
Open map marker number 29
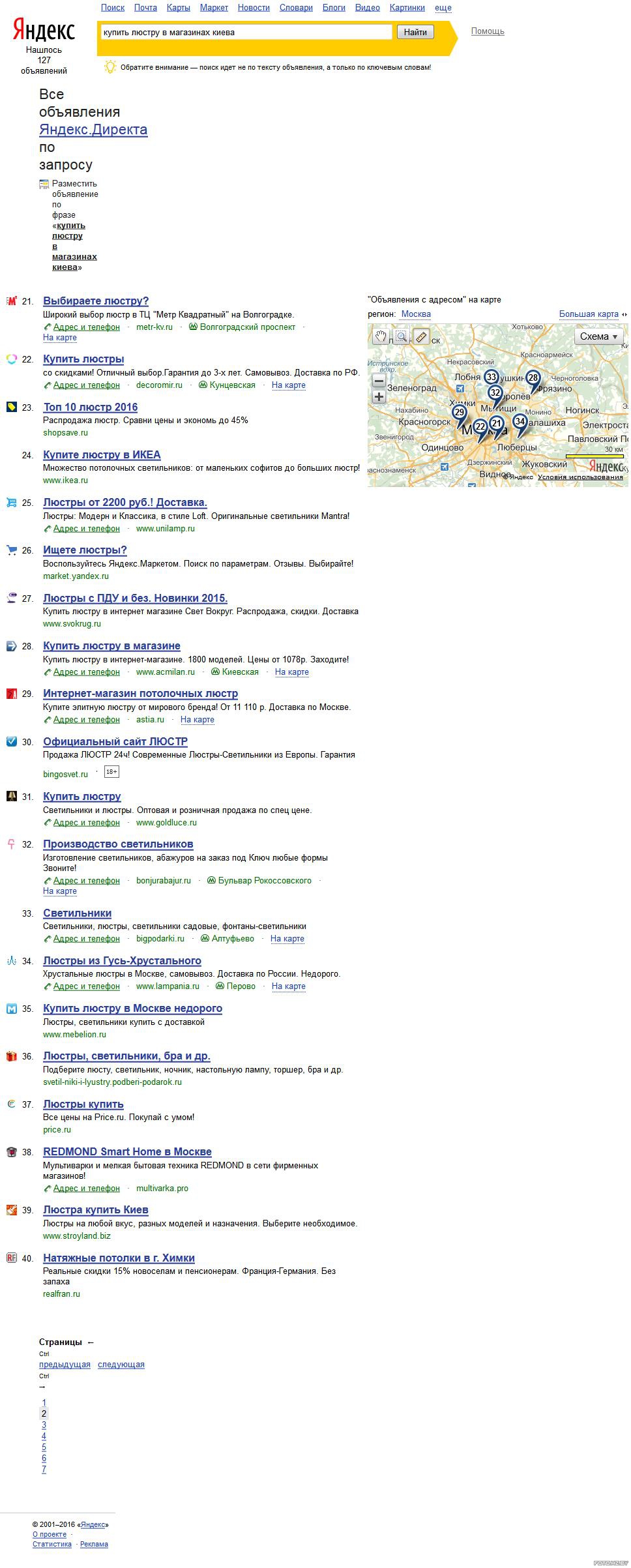460,413
